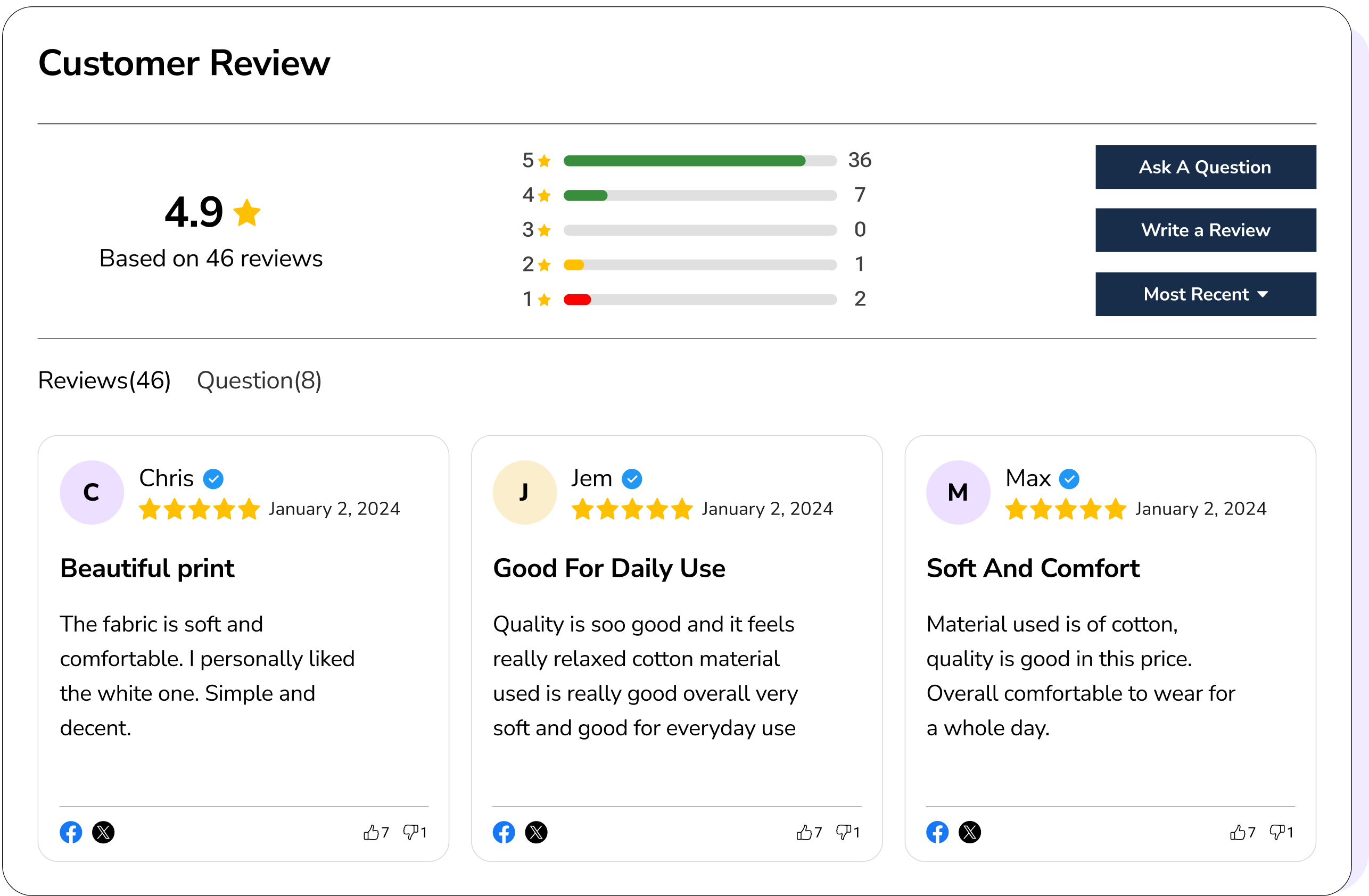Click the date on Max's review
The image size is (1369, 896).
1201,510
